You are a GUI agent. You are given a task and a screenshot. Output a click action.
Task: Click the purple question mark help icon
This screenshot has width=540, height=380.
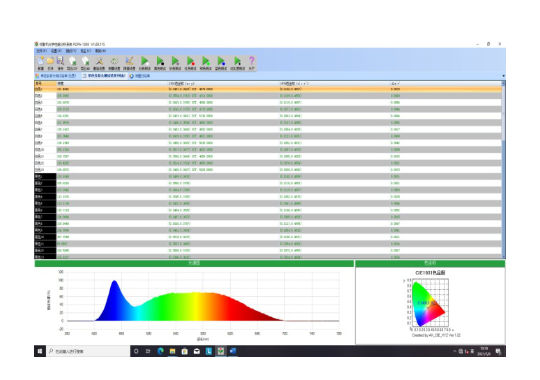point(252,63)
